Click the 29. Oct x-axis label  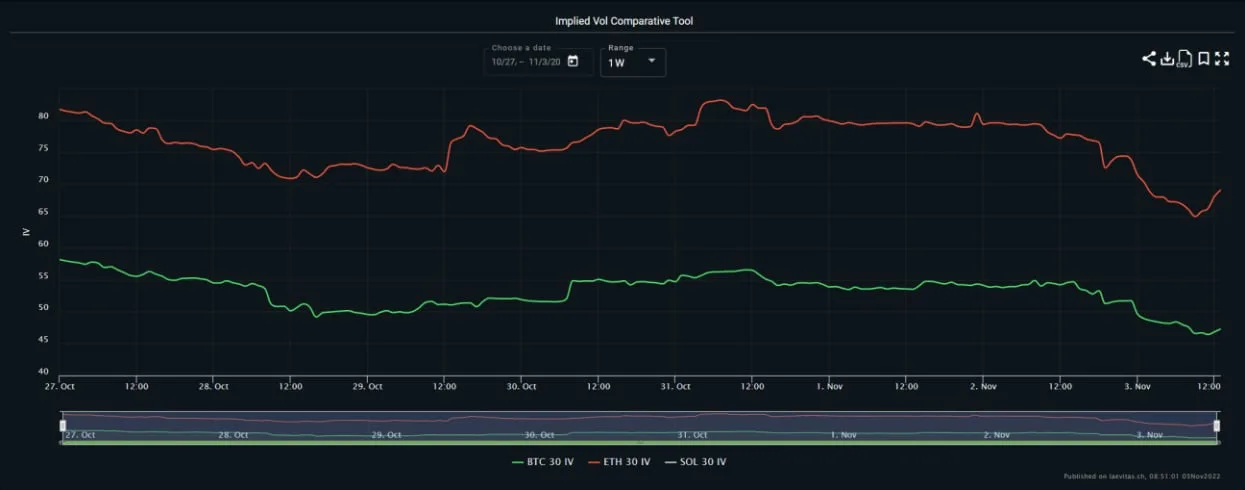[368, 385]
